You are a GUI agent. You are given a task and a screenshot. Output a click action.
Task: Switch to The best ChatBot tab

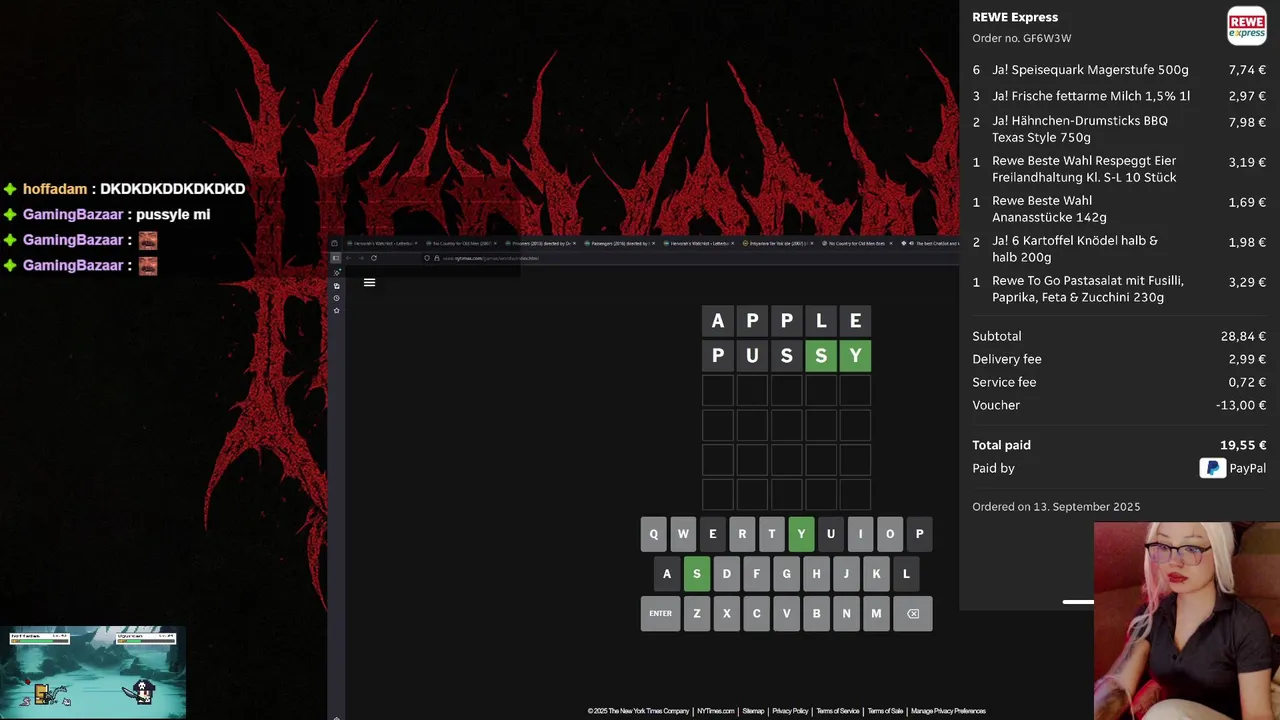(x=930, y=243)
